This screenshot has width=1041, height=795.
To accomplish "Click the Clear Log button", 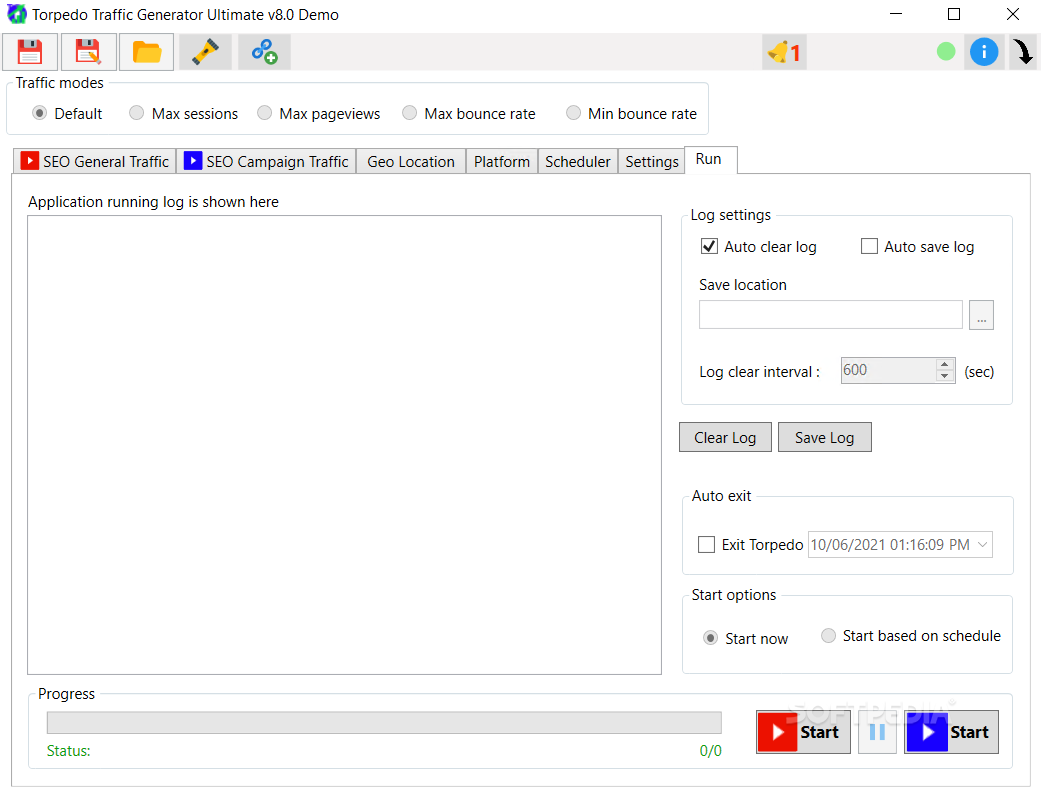I will 725,437.
